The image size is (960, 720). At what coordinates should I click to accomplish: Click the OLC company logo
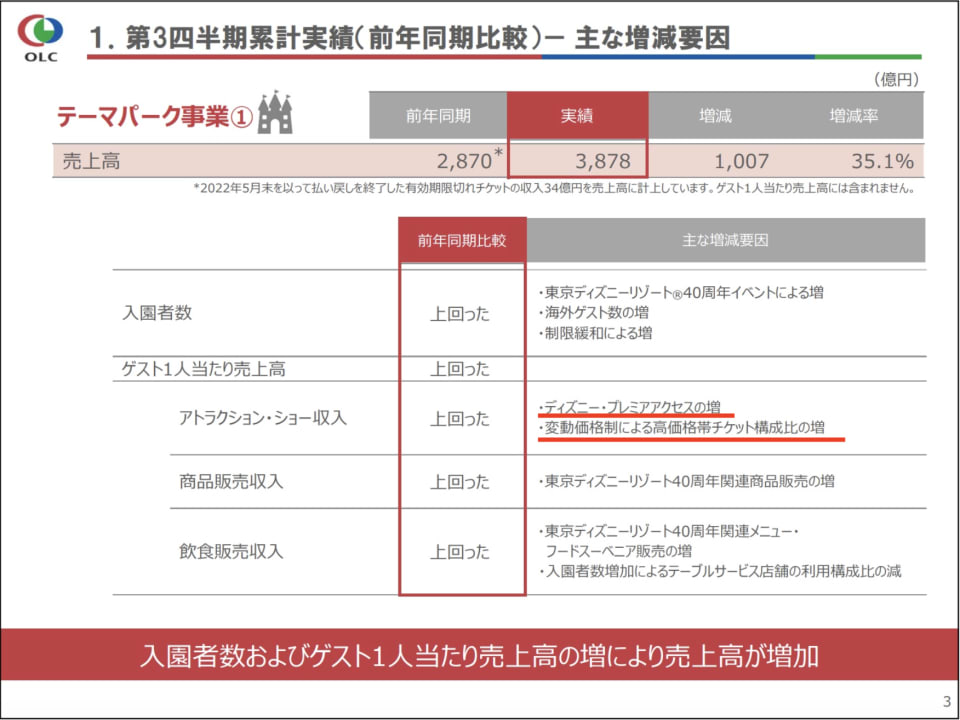click(40, 39)
